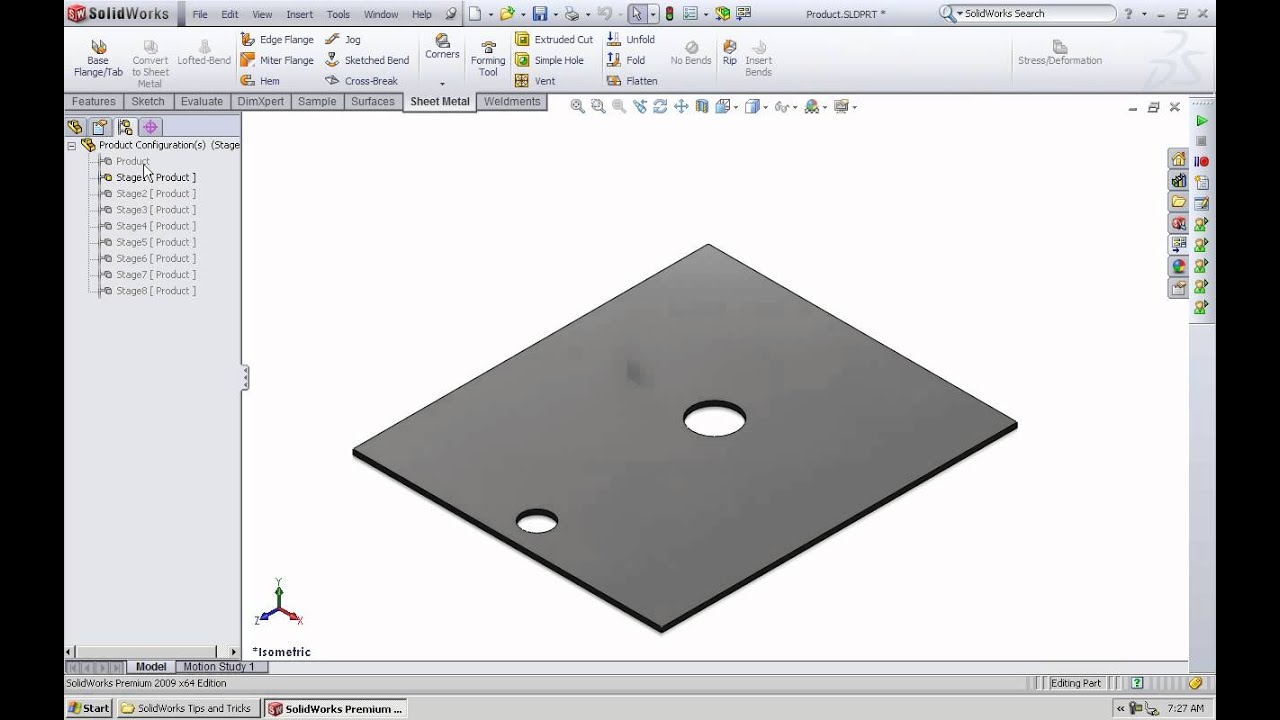Screen dimensions: 1280x720
Task: Click the Rotate View icon
Action: click(660, 107)
